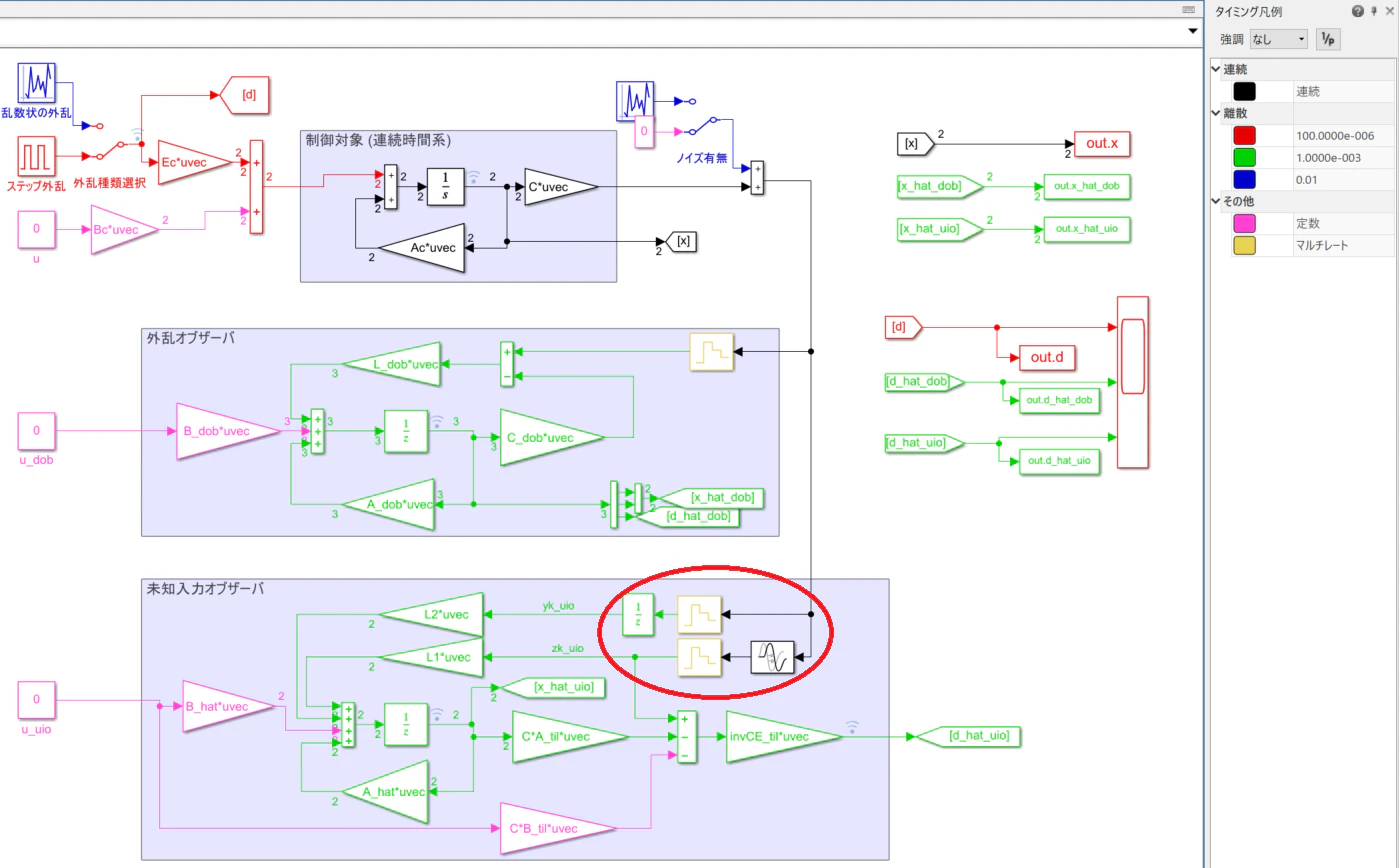Select the ステップ外乱 pulse generator block
This screenshot has height=868, width=1399.
[x=36, y=157]
